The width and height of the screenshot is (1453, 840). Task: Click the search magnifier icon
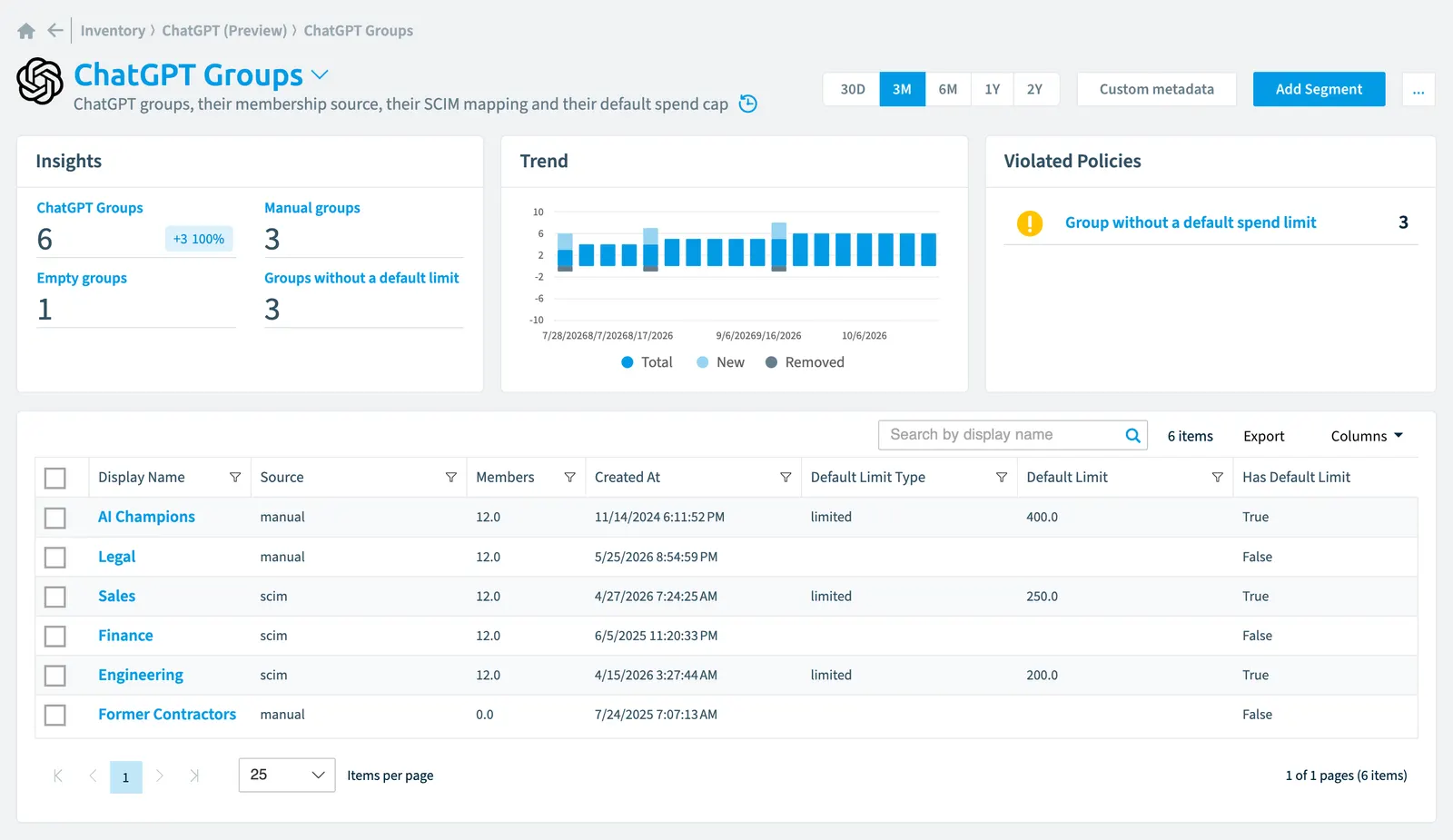coord(1132,435)
